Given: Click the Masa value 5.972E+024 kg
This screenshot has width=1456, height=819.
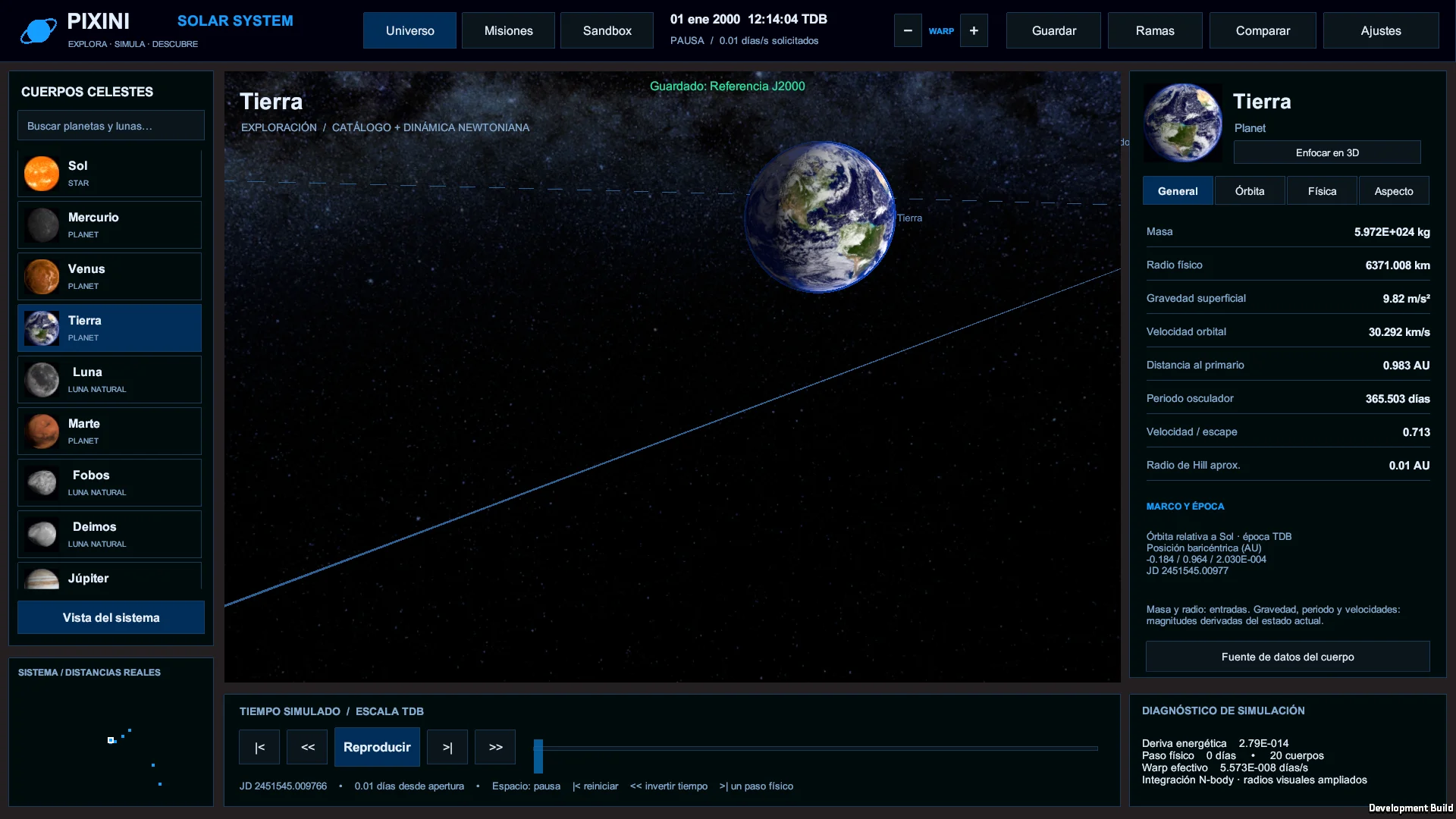Looking at the screenshot, I should click(x=1392, y=232).
